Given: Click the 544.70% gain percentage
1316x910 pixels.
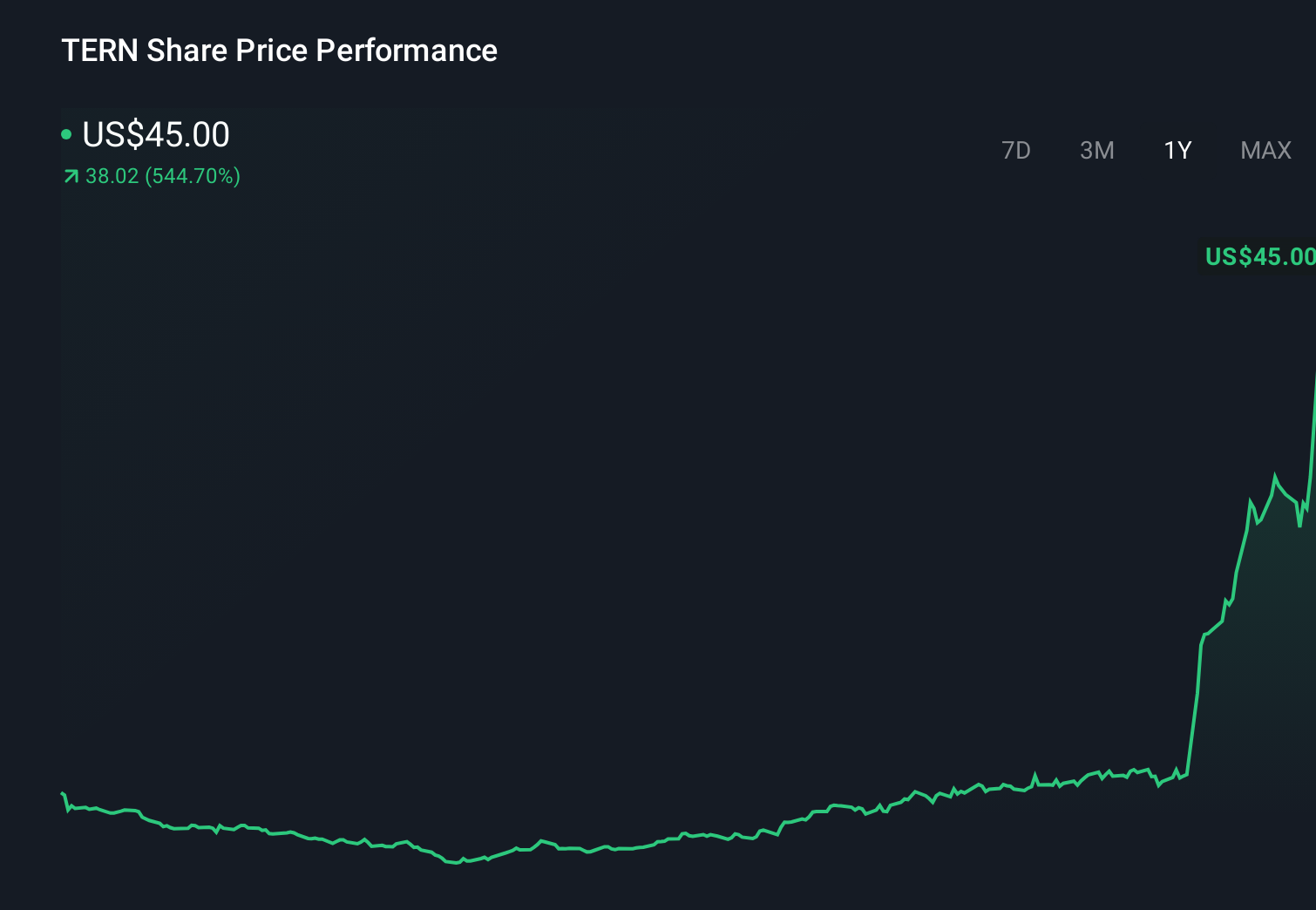Looking at the screenshot, I should (193, 176).
